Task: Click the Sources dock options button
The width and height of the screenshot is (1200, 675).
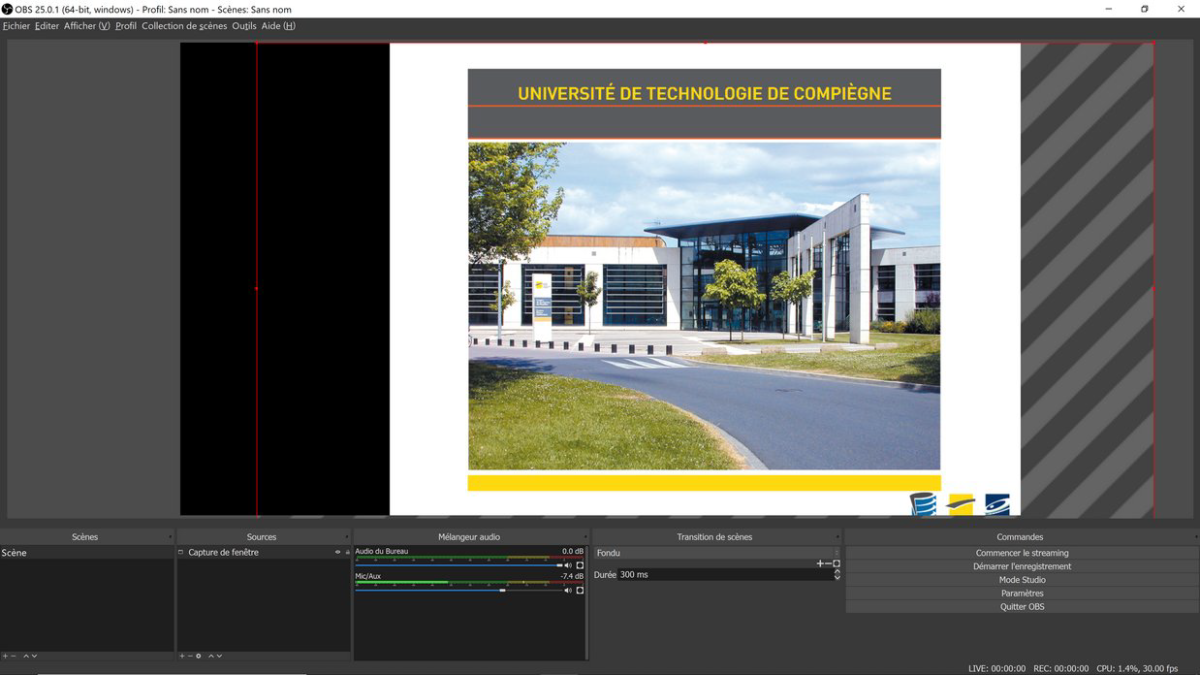Action: coord(347,537)
